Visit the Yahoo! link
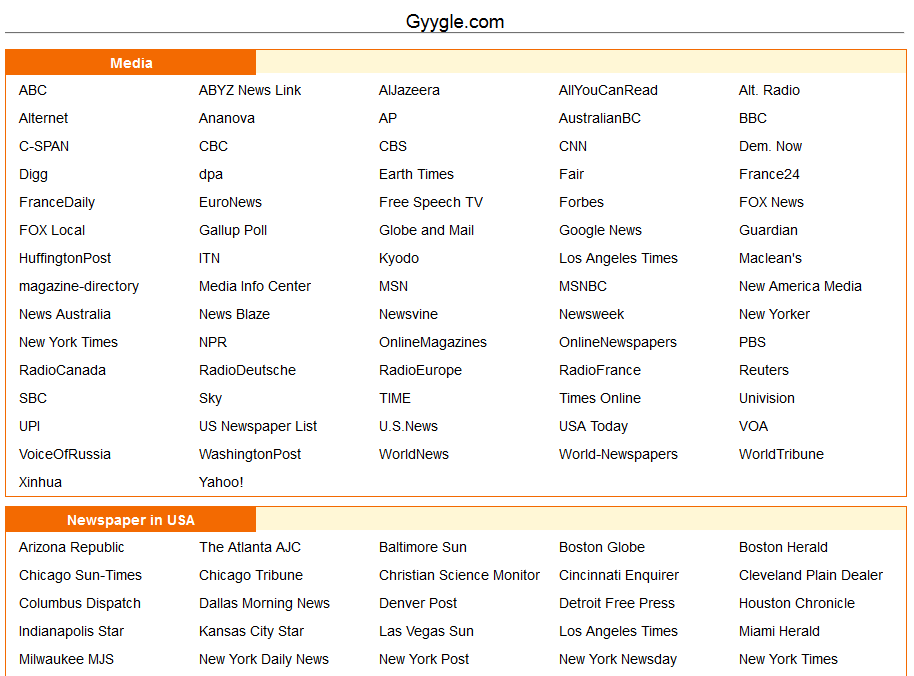This screenshot has width=914, height=676. 221,482
